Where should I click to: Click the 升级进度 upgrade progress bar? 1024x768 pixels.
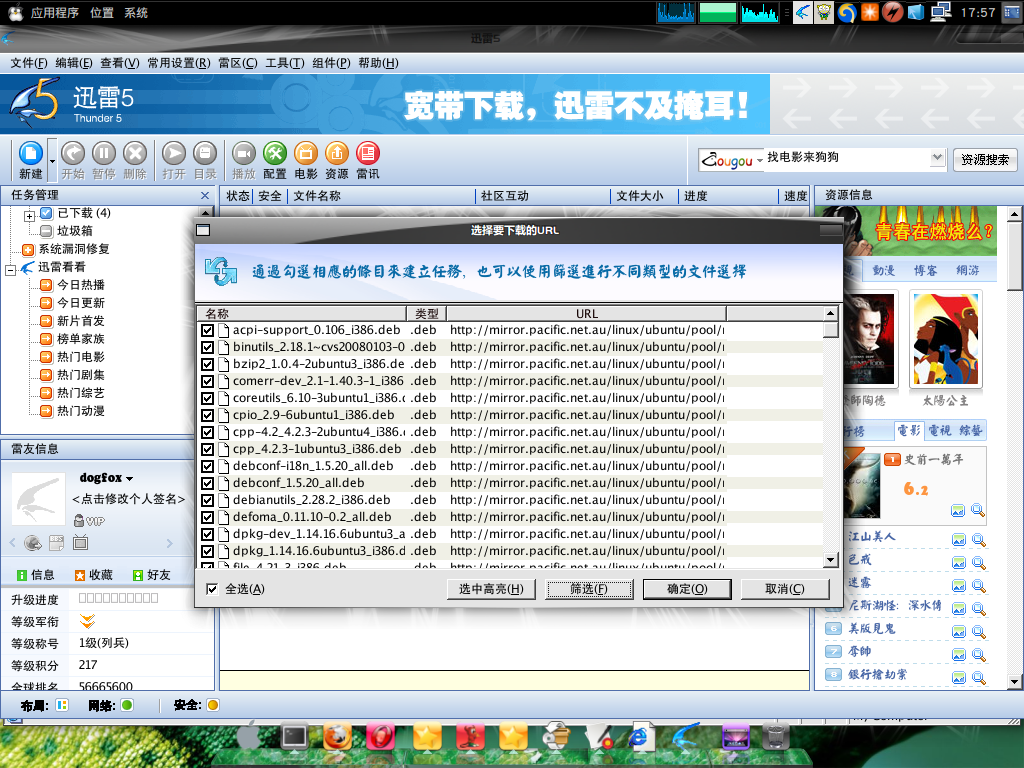tap(118, 598)
